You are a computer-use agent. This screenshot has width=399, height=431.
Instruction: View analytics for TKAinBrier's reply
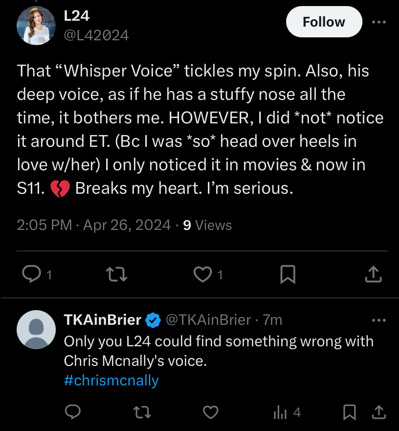click(287, 413)
